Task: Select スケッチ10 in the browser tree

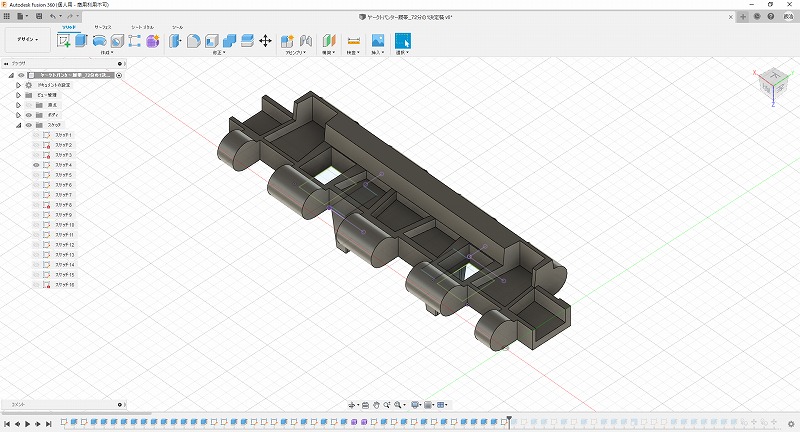Action: (x=64, y=225)
